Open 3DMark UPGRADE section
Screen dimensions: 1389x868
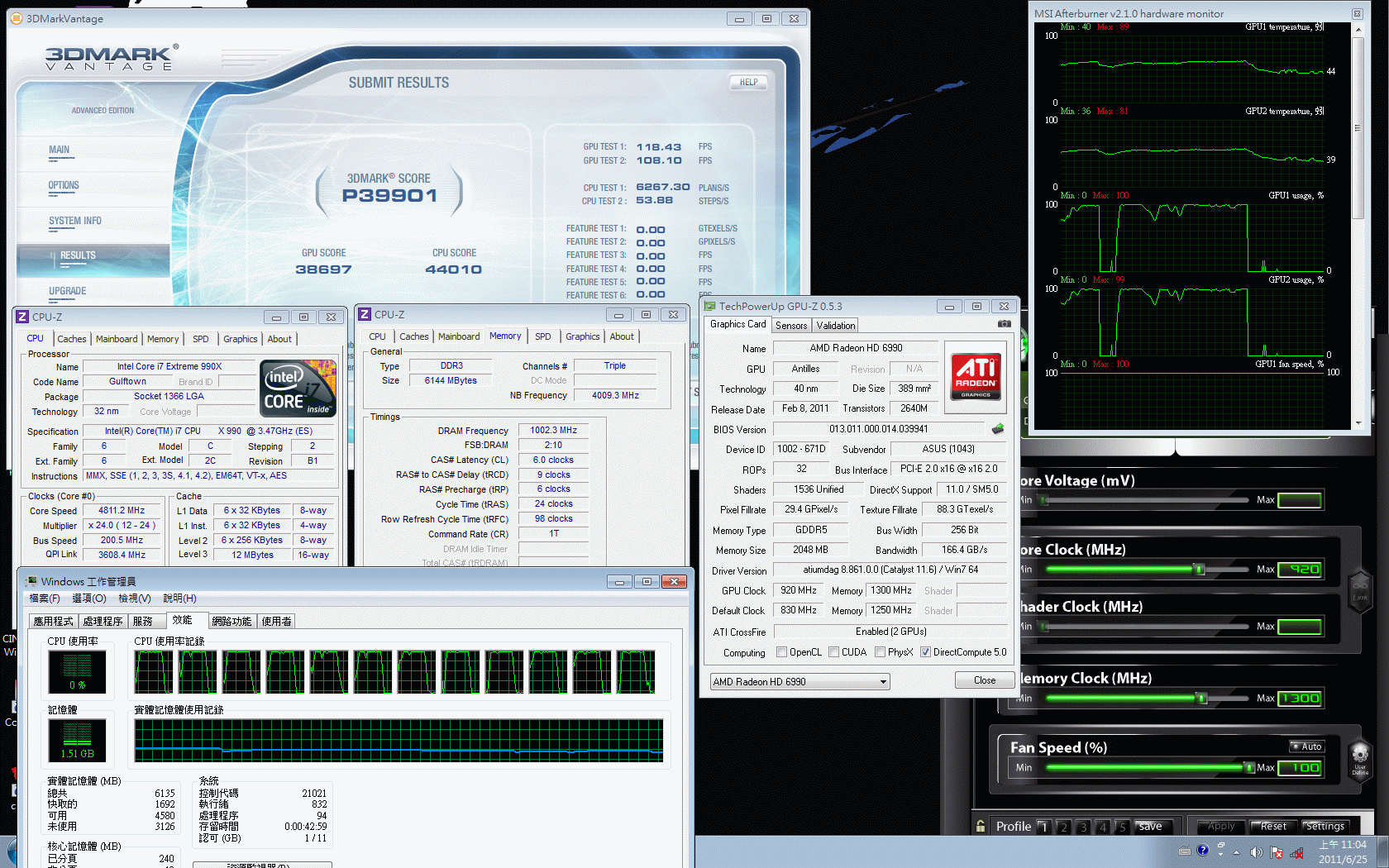tap(67, 292)
